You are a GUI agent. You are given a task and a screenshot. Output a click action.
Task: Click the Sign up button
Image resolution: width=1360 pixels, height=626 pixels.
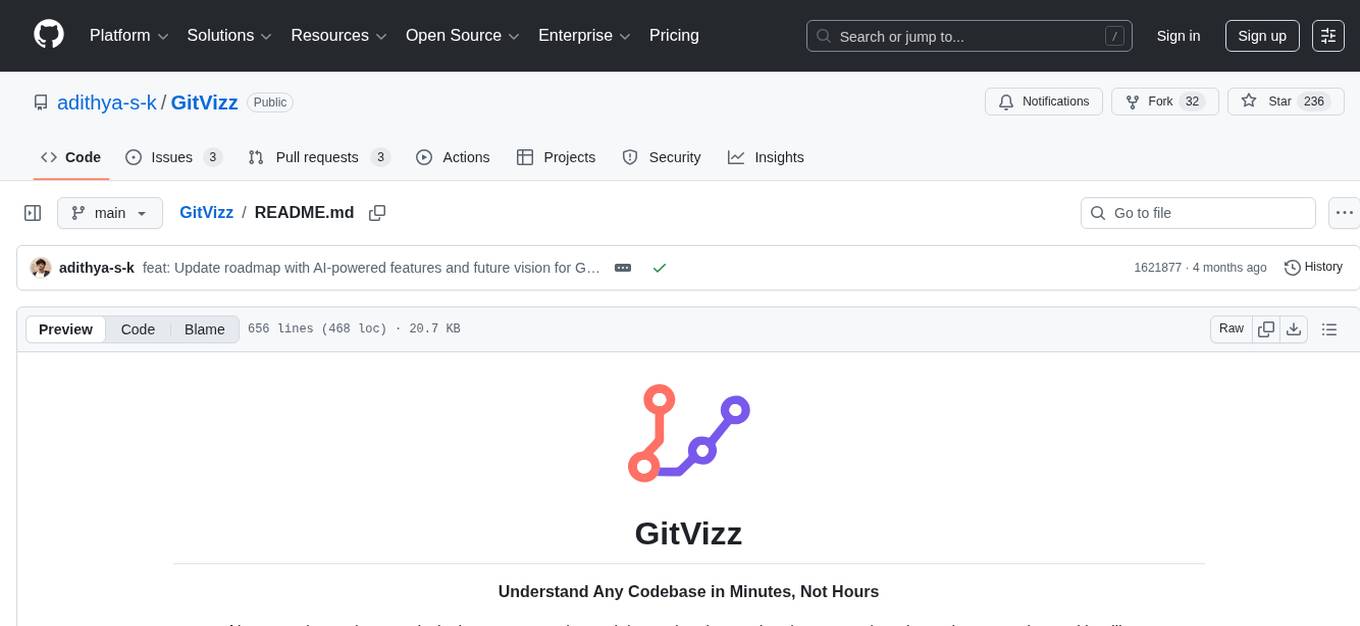coord(1261,35)
